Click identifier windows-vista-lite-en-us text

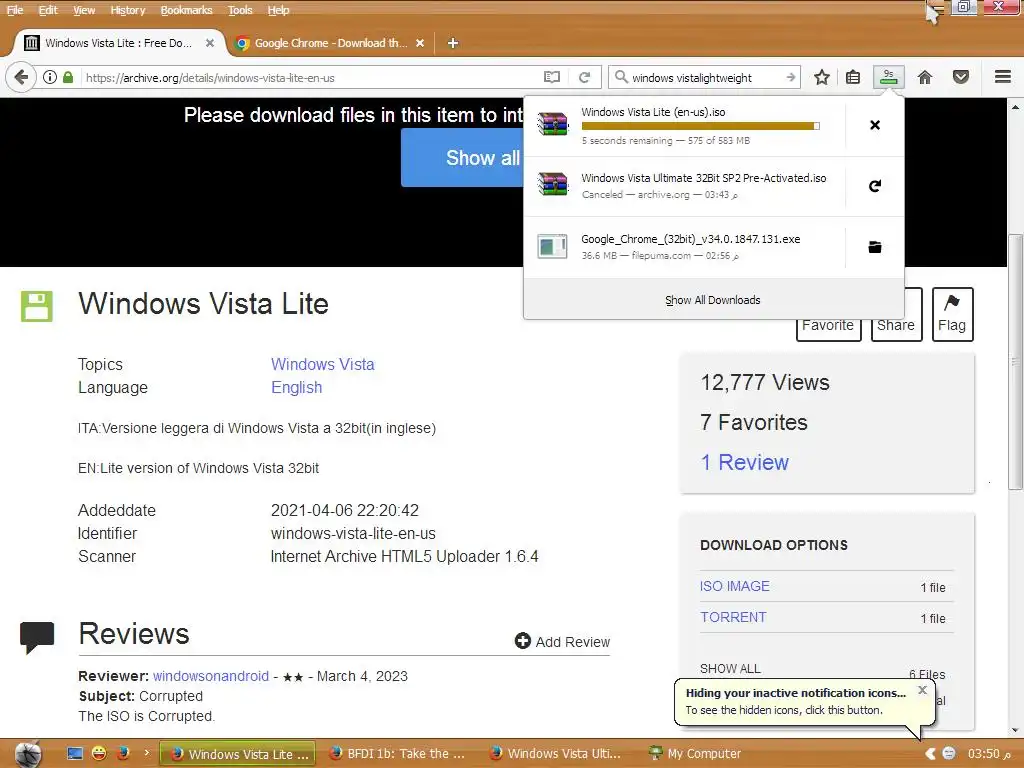[x=353, y=534]
